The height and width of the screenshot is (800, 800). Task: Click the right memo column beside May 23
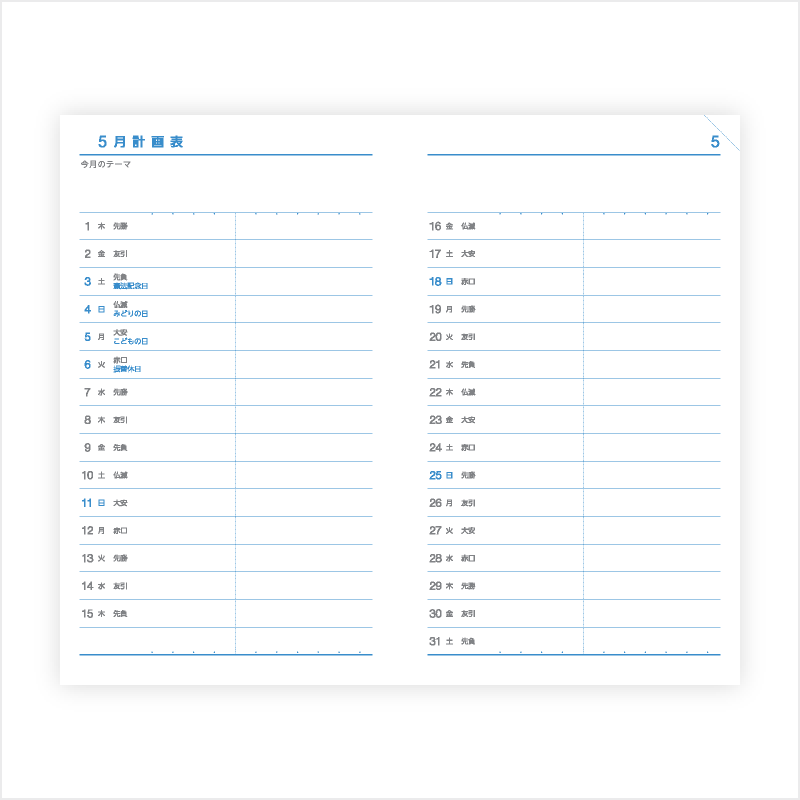652,420
